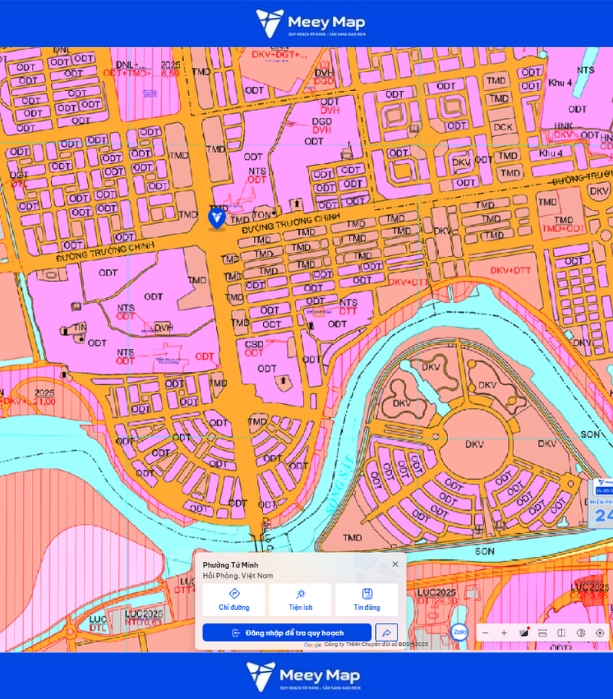Share this location with the arrow icon
This screenshot has width=613, height=699.
click(x=387, y=633)
